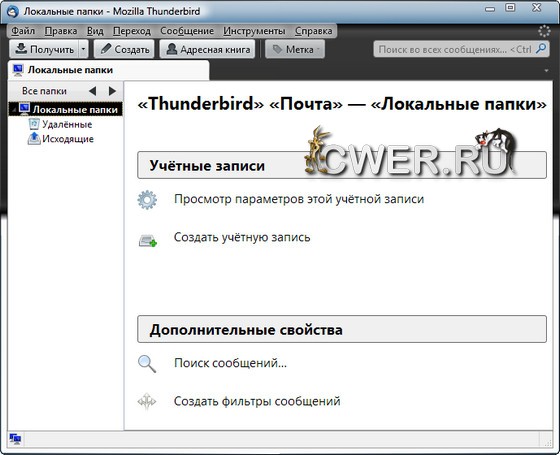Screen dimensions: 560x455
Task: Show previous folder view with left arrow
Action: (x=92, y=91)
